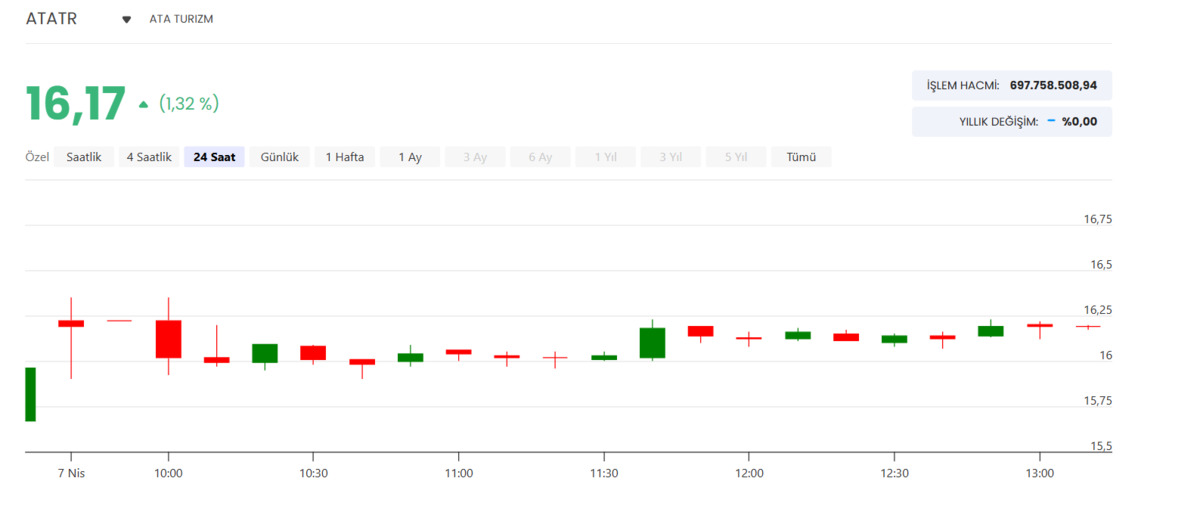Click the green up-triangle change indicator
1200x506 pixels.
143,103
